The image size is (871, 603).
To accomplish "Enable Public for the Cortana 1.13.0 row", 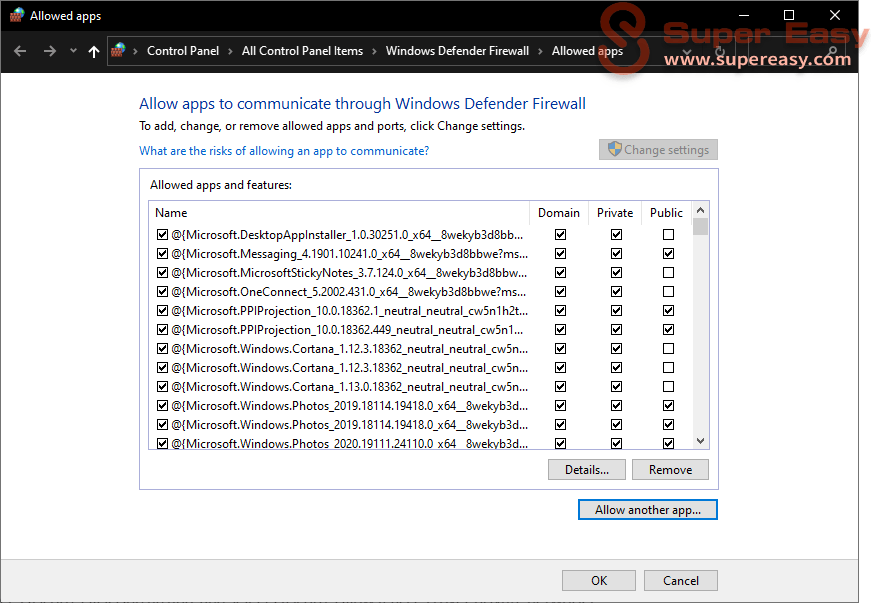I will tap(668, 386).
